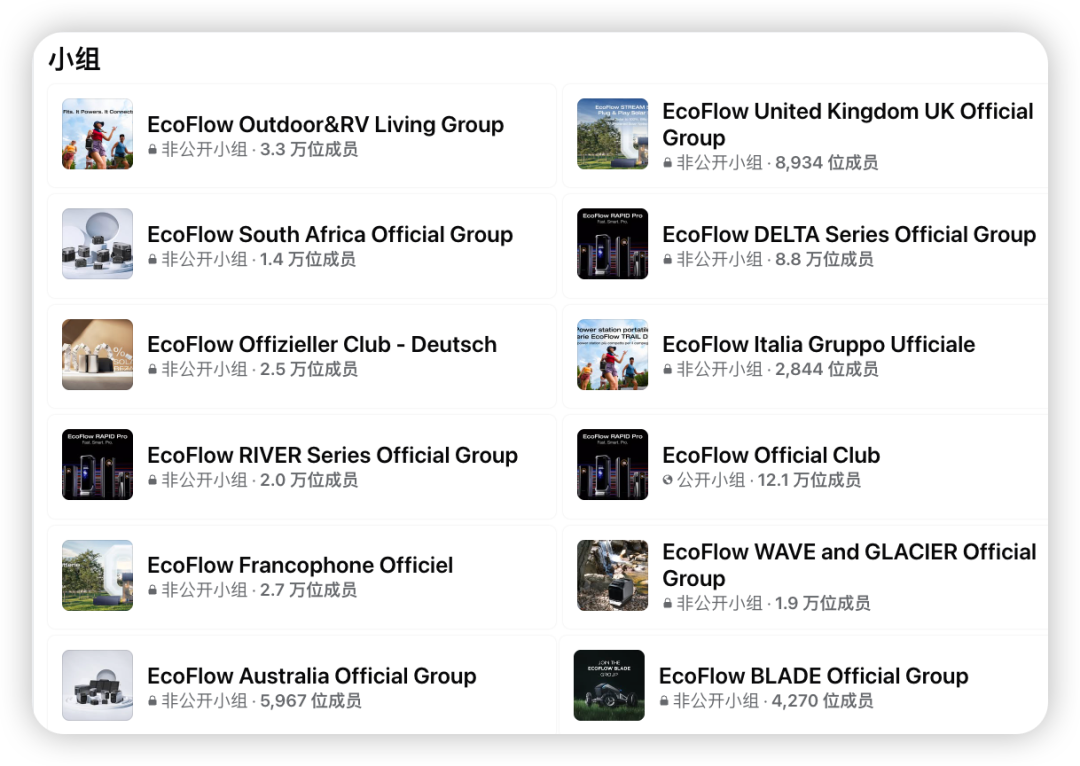Click the lock icon under DELTA Series group
Viewport: 1080px width, 766px height.
click(667, 260)
